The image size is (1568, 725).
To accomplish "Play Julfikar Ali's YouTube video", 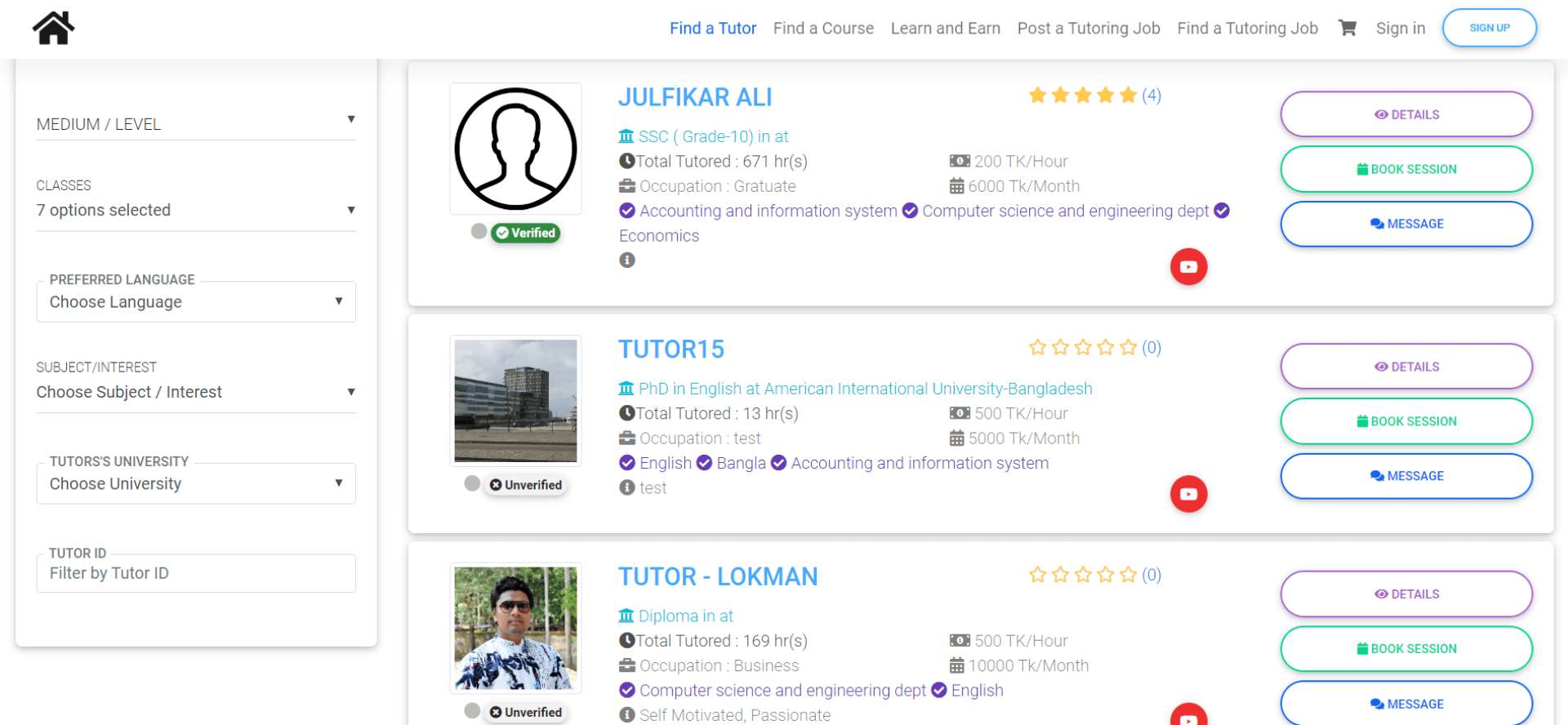I will (x=1188, y=267).
